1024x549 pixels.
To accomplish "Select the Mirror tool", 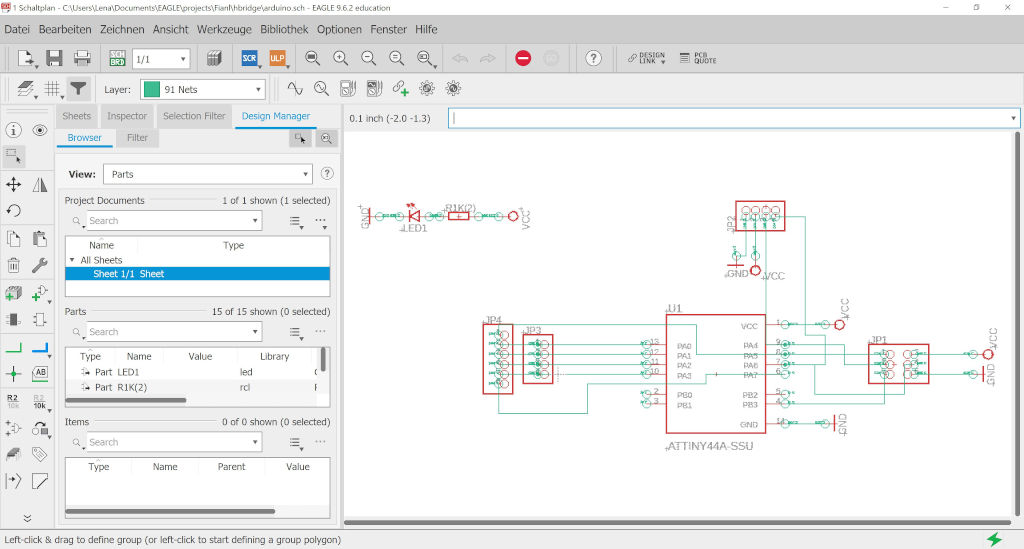I will [40, 184].
